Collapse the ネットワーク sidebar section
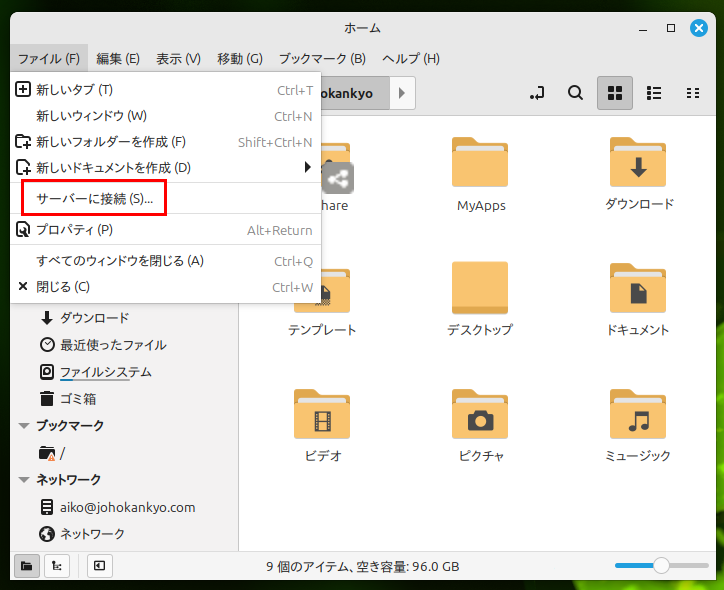Screen dimensions: 724x590 pyautogui.click(x=24, y=480)
